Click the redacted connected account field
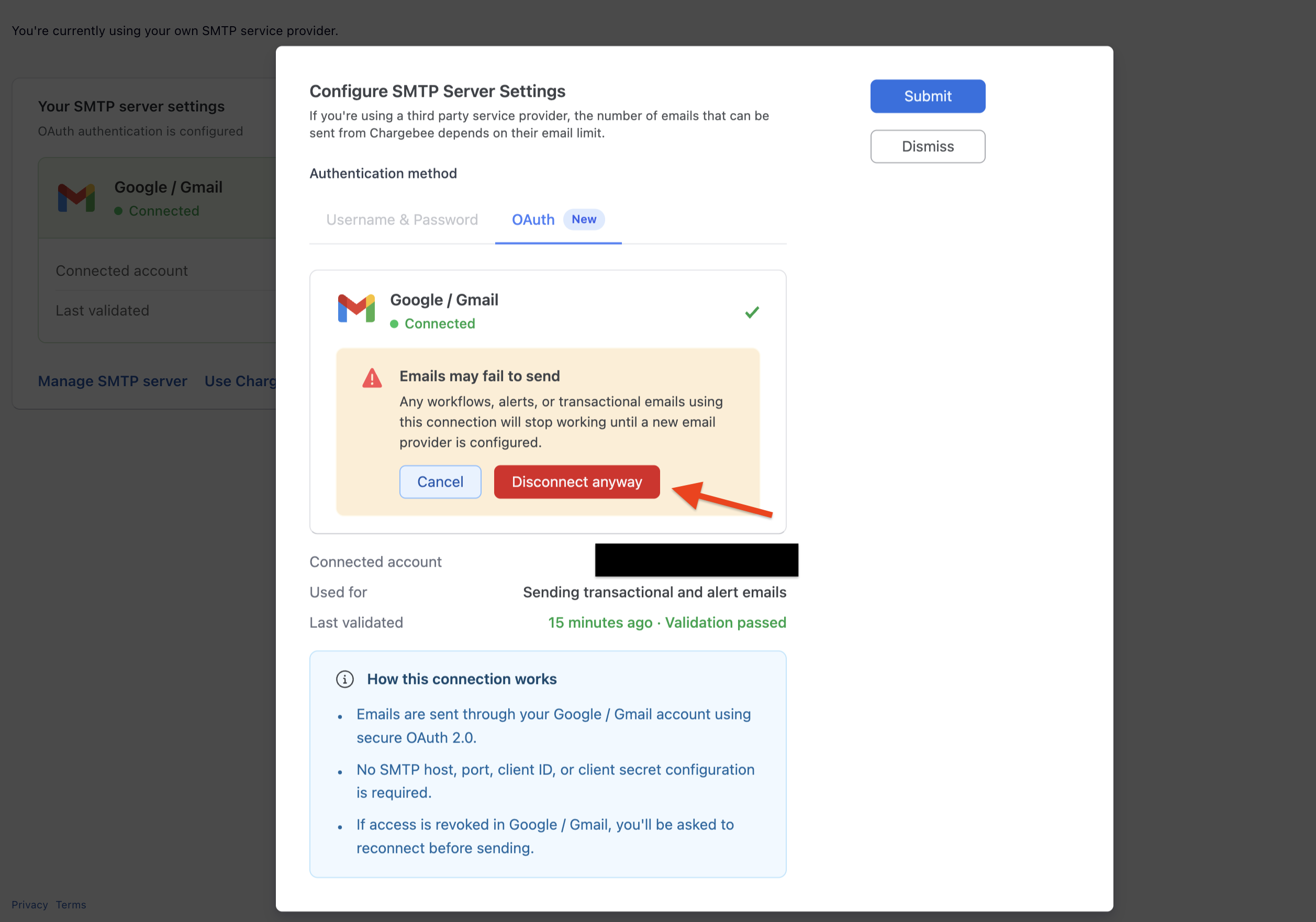Image resolution: width=1316 pixels, height=922 pixels. coord(696,560)
